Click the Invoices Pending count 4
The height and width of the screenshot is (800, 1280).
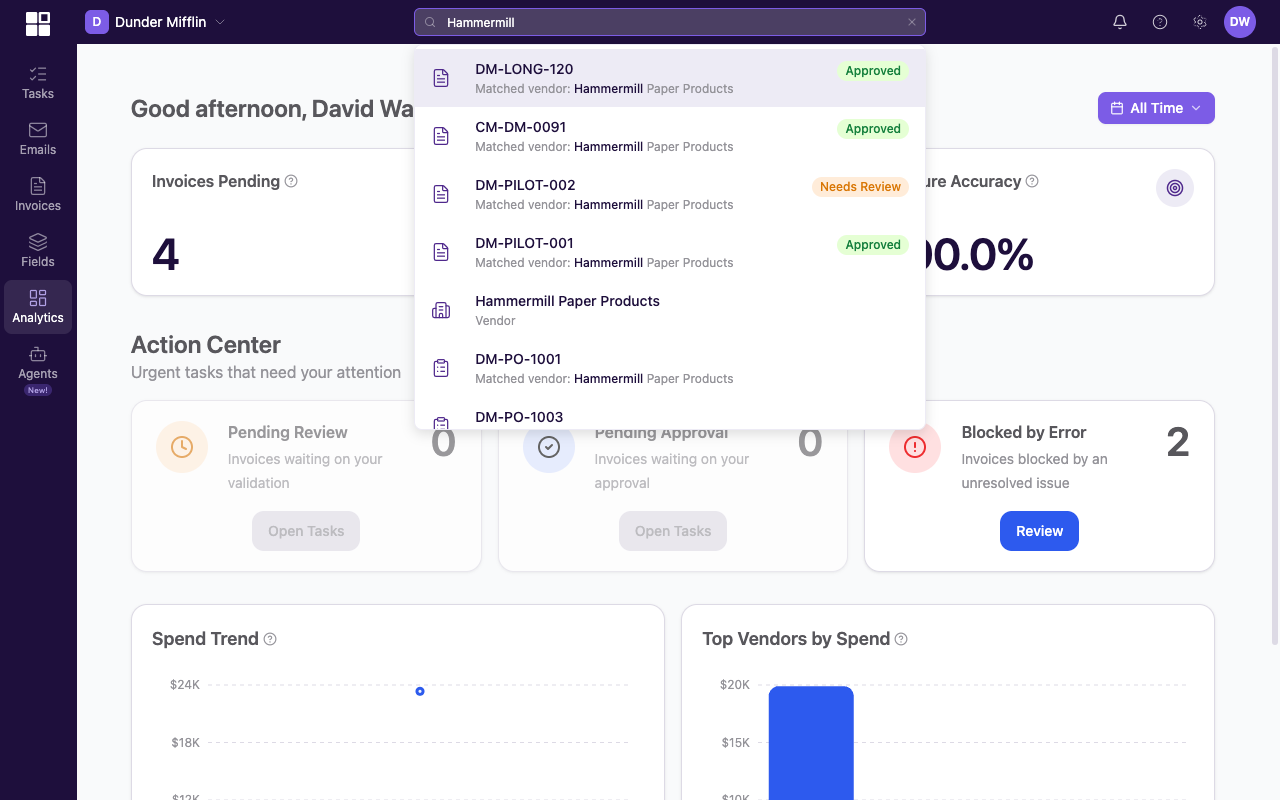point(166,254)
